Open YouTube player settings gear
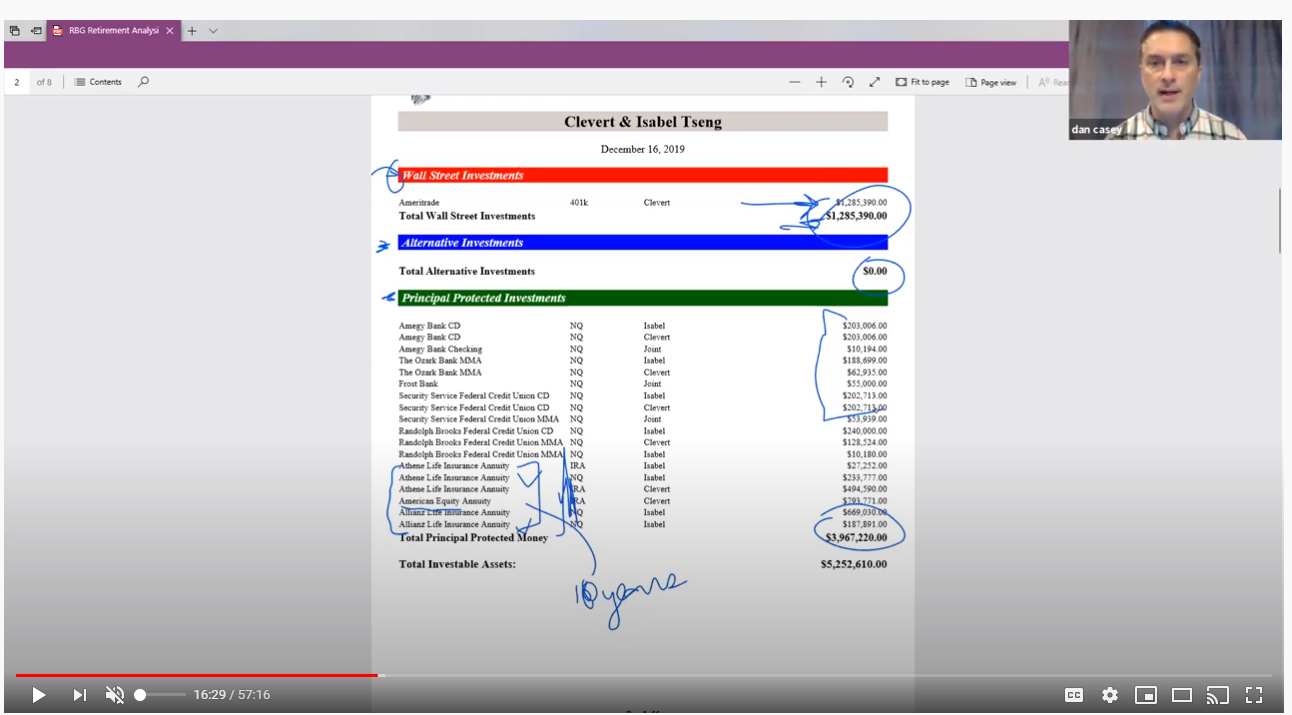 point(1110,694)
